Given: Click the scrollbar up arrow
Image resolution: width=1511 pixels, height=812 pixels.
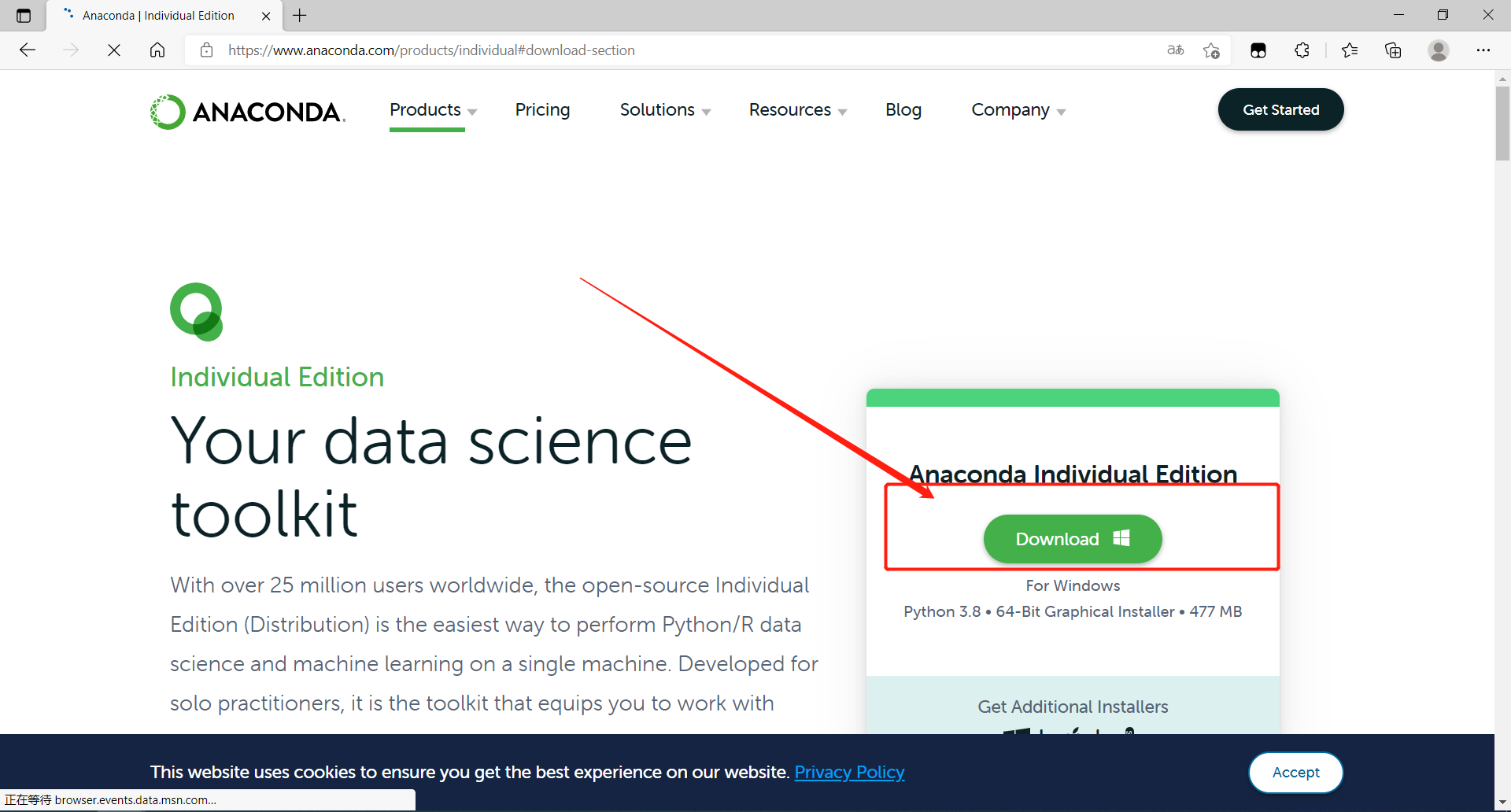Looking at the screenshot, I should point(1502,79).
